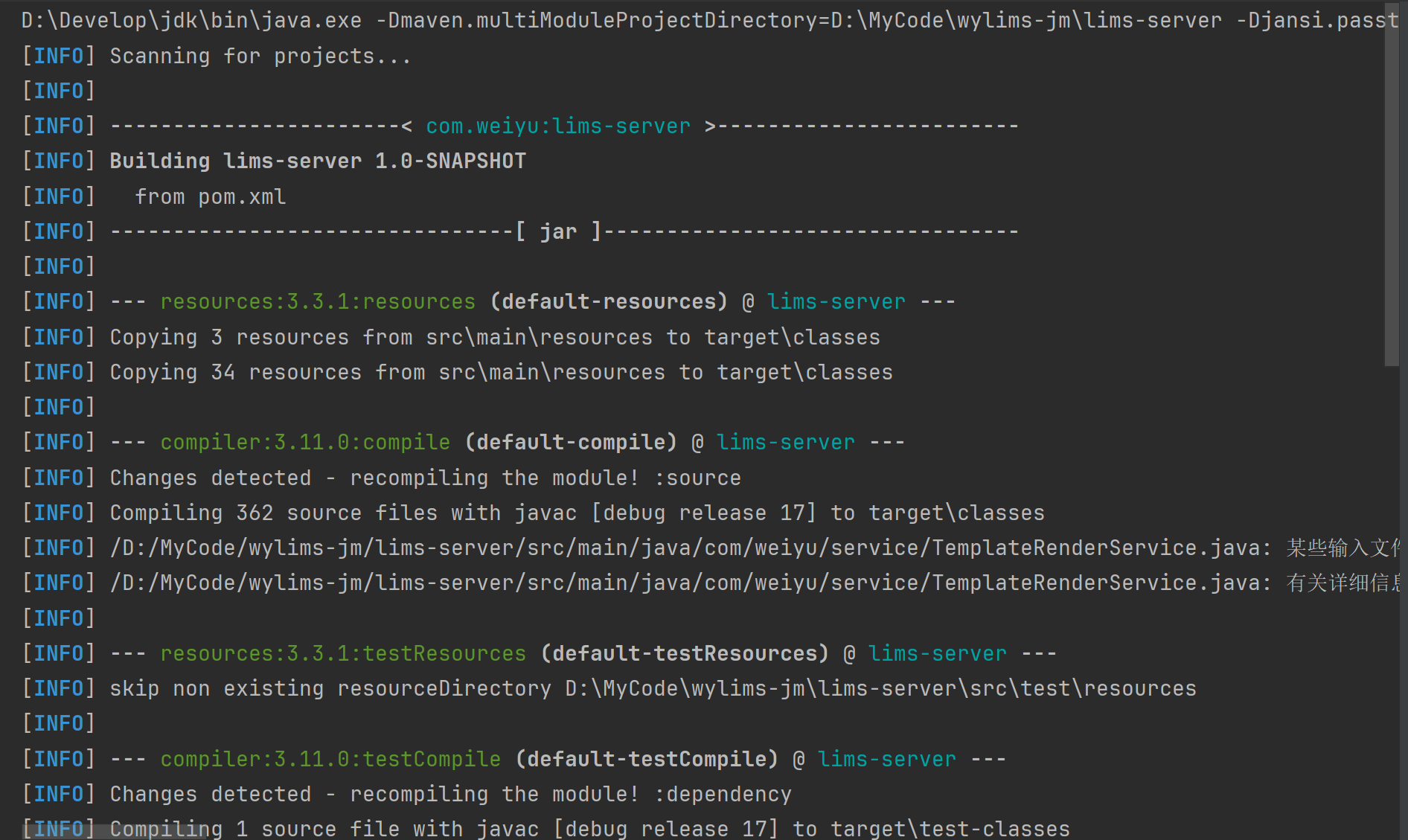The height and width of the screenshot is (840, 1408).
Task: Click the java.exe command line at top
Action: point(710,21)
